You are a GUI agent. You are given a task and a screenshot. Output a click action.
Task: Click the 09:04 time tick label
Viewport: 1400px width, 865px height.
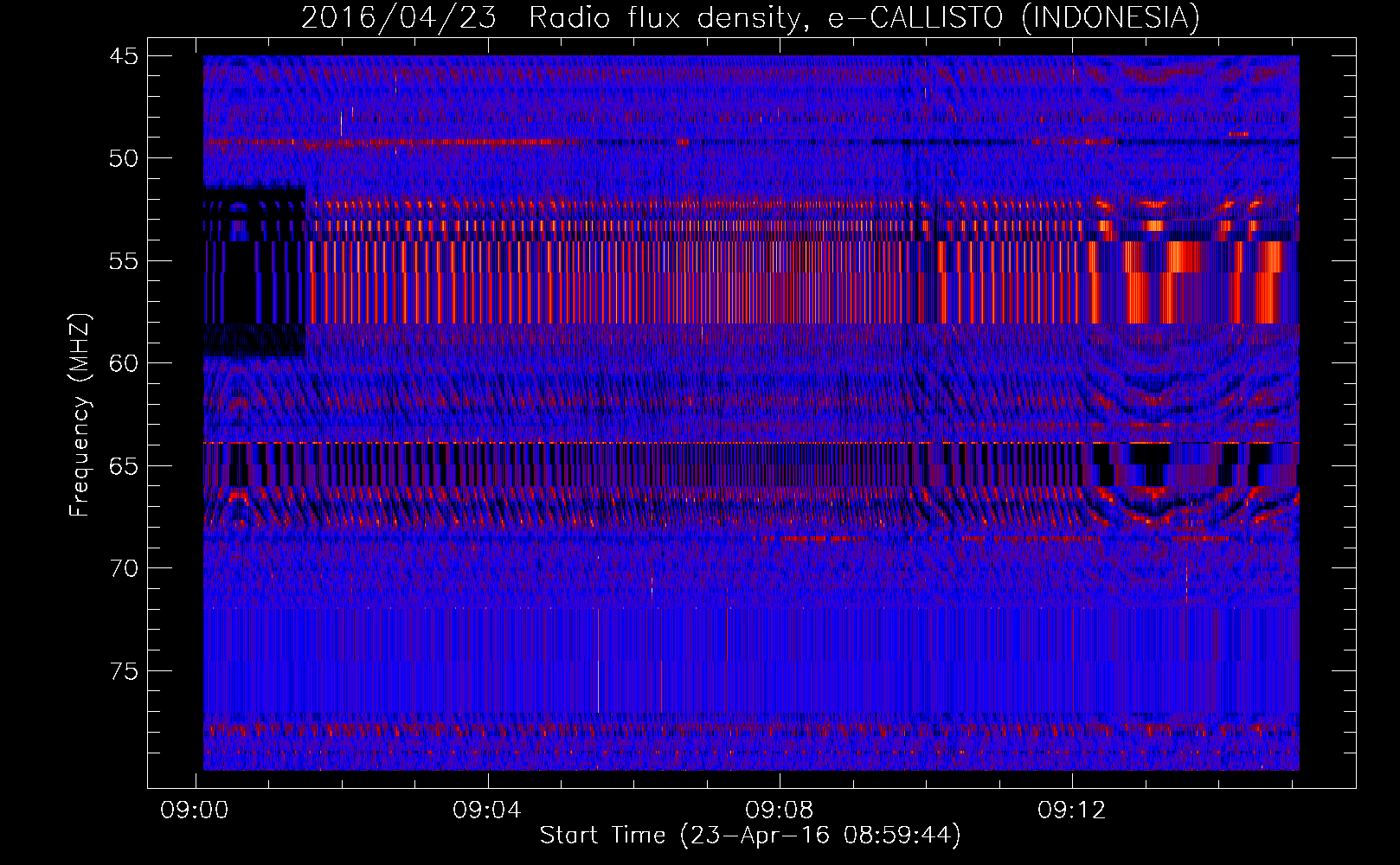pyautogui.click(x=487, y=811)
